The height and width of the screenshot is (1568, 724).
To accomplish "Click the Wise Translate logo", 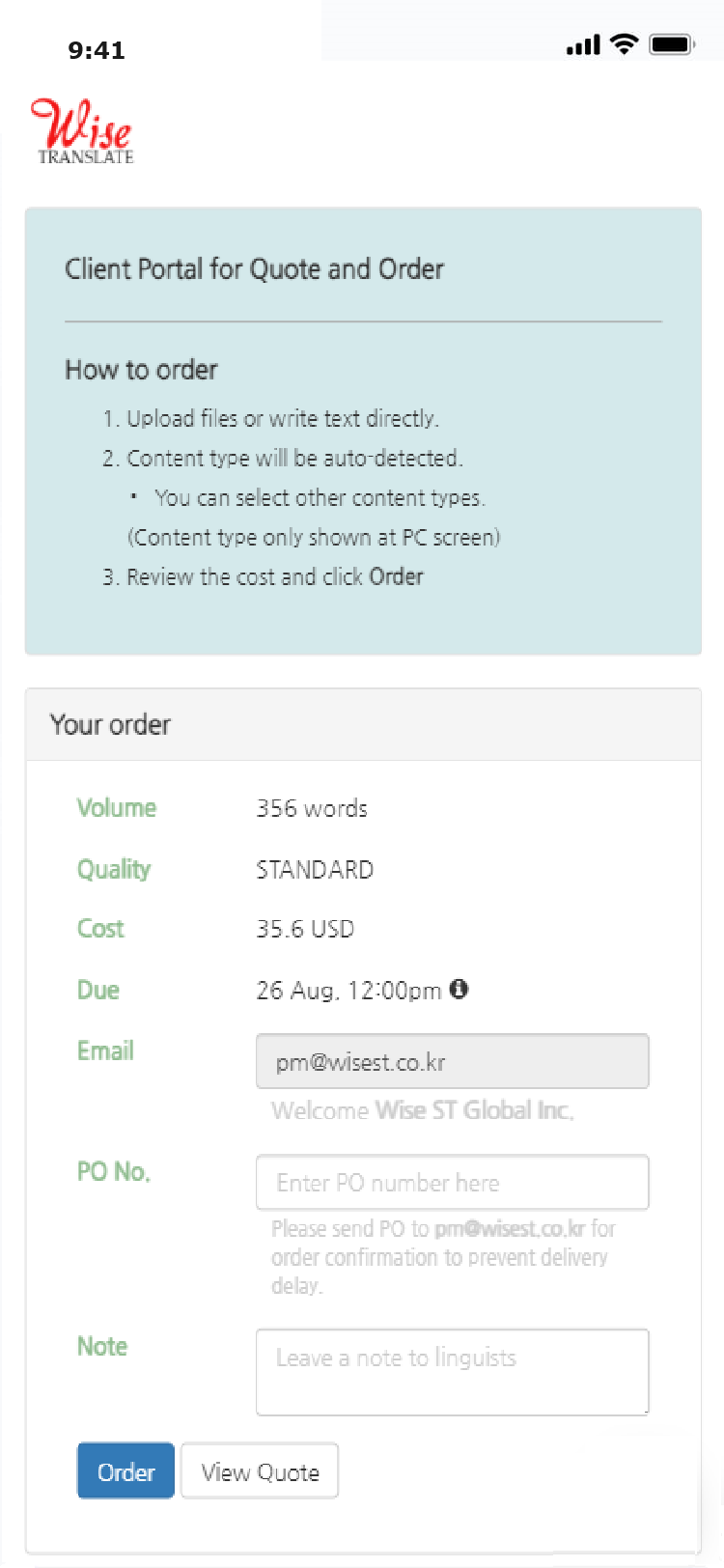I will coord(84,132).
